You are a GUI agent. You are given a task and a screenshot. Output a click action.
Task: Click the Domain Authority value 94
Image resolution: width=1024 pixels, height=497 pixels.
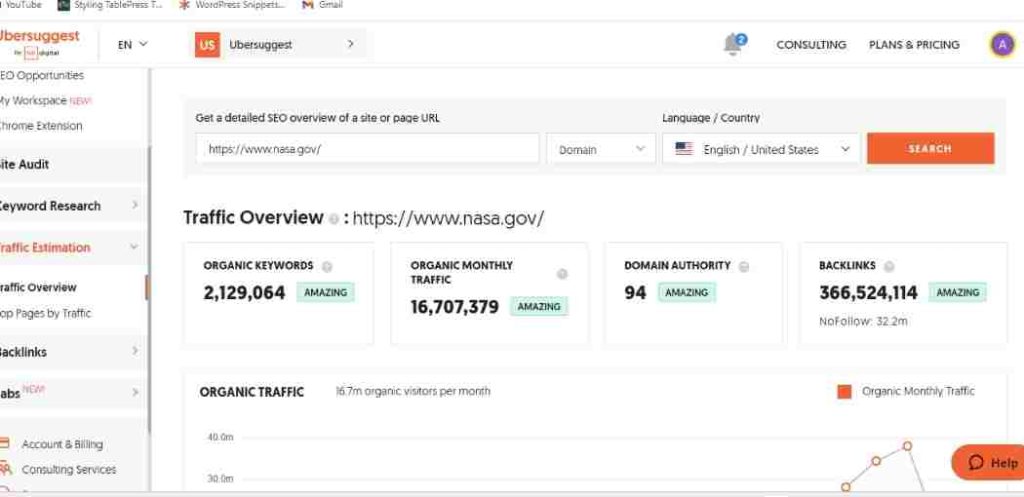(x=635, y=293)
